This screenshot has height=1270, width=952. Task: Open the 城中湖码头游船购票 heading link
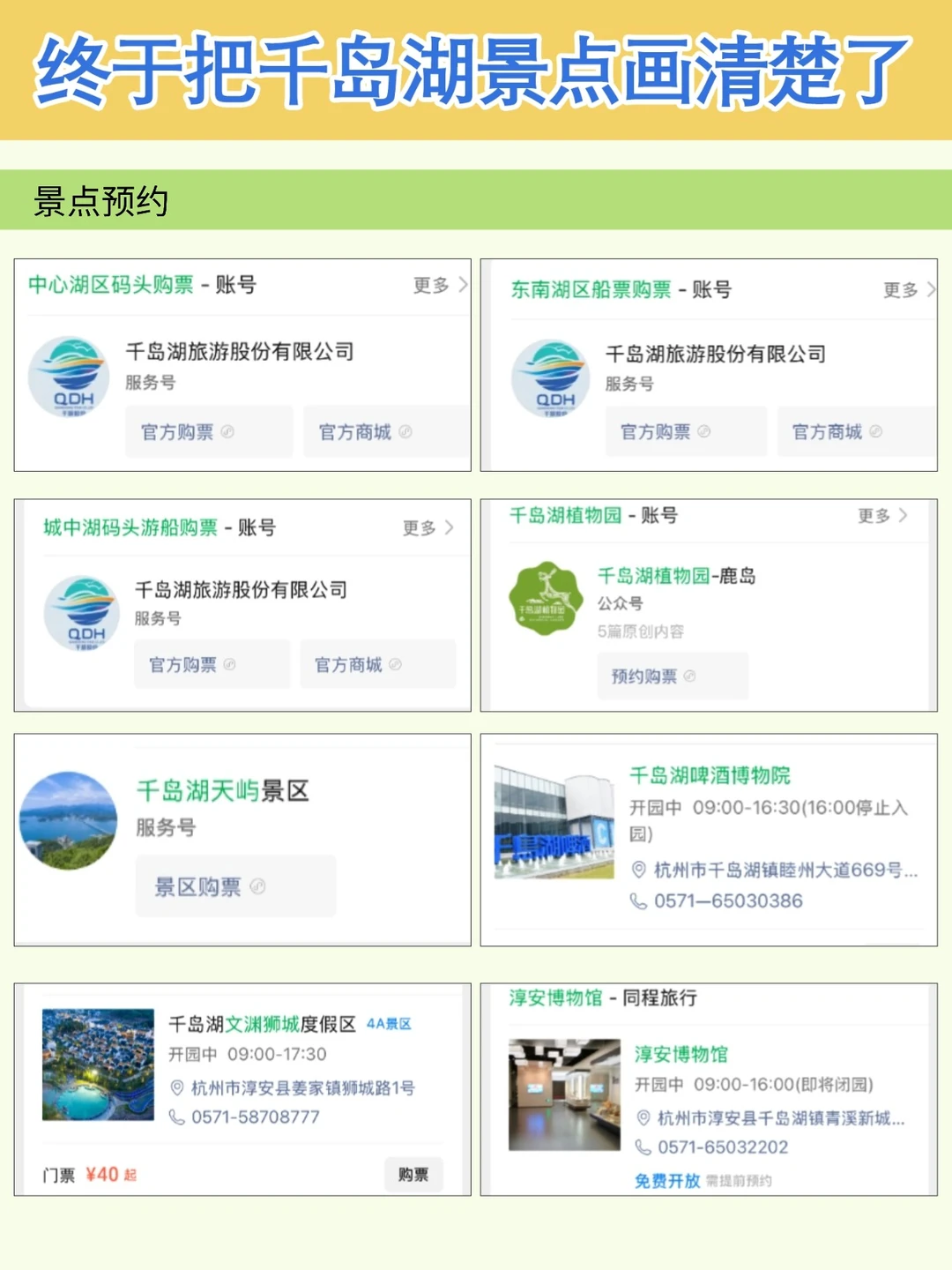click(130, 527)
